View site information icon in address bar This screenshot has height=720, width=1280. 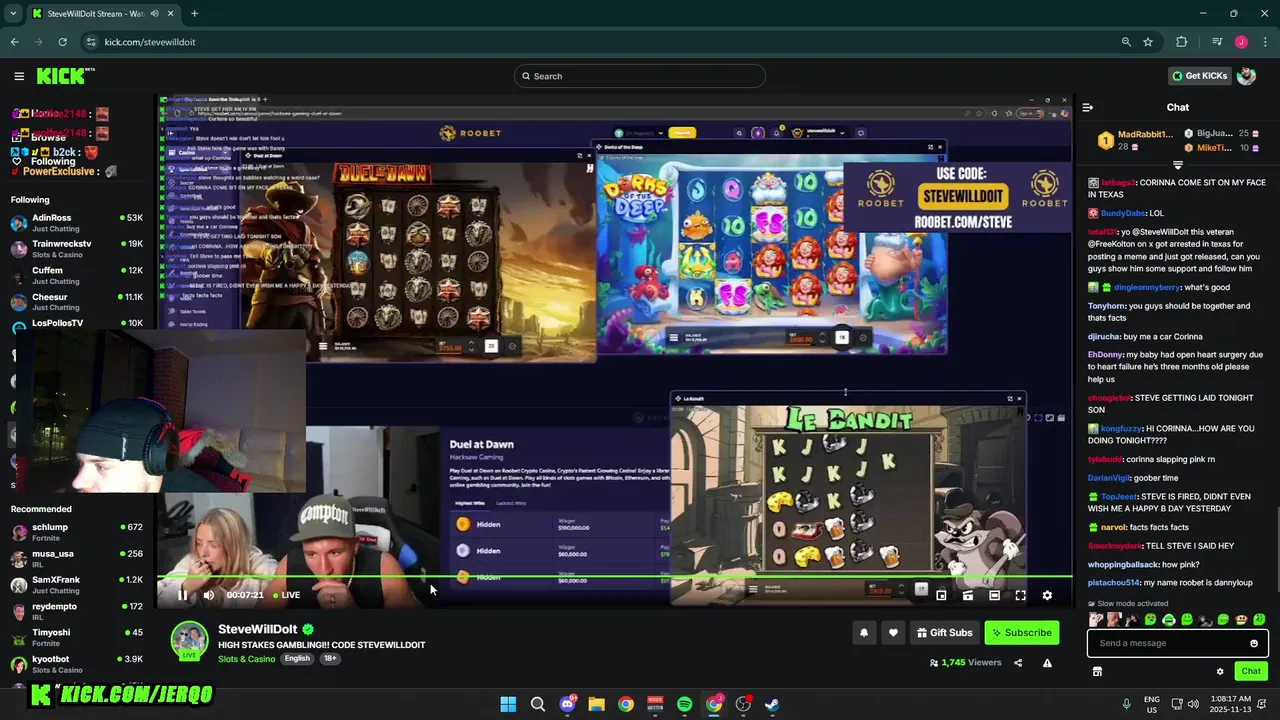click(x=91, y=42)
